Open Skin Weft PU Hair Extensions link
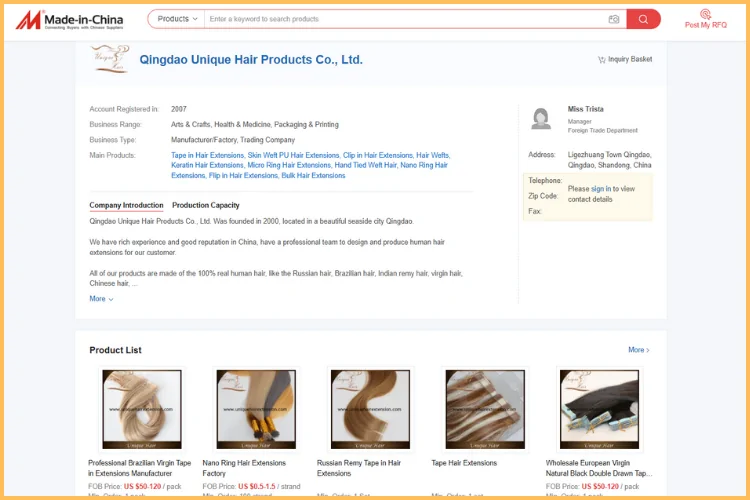This screenshot has width=750, height=500. coord(293,156)
